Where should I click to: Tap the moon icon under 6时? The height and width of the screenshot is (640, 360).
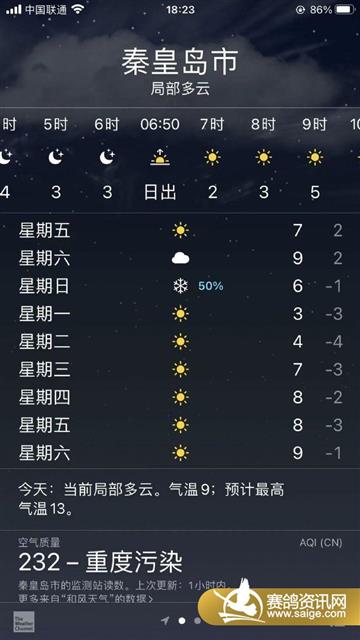107,158
